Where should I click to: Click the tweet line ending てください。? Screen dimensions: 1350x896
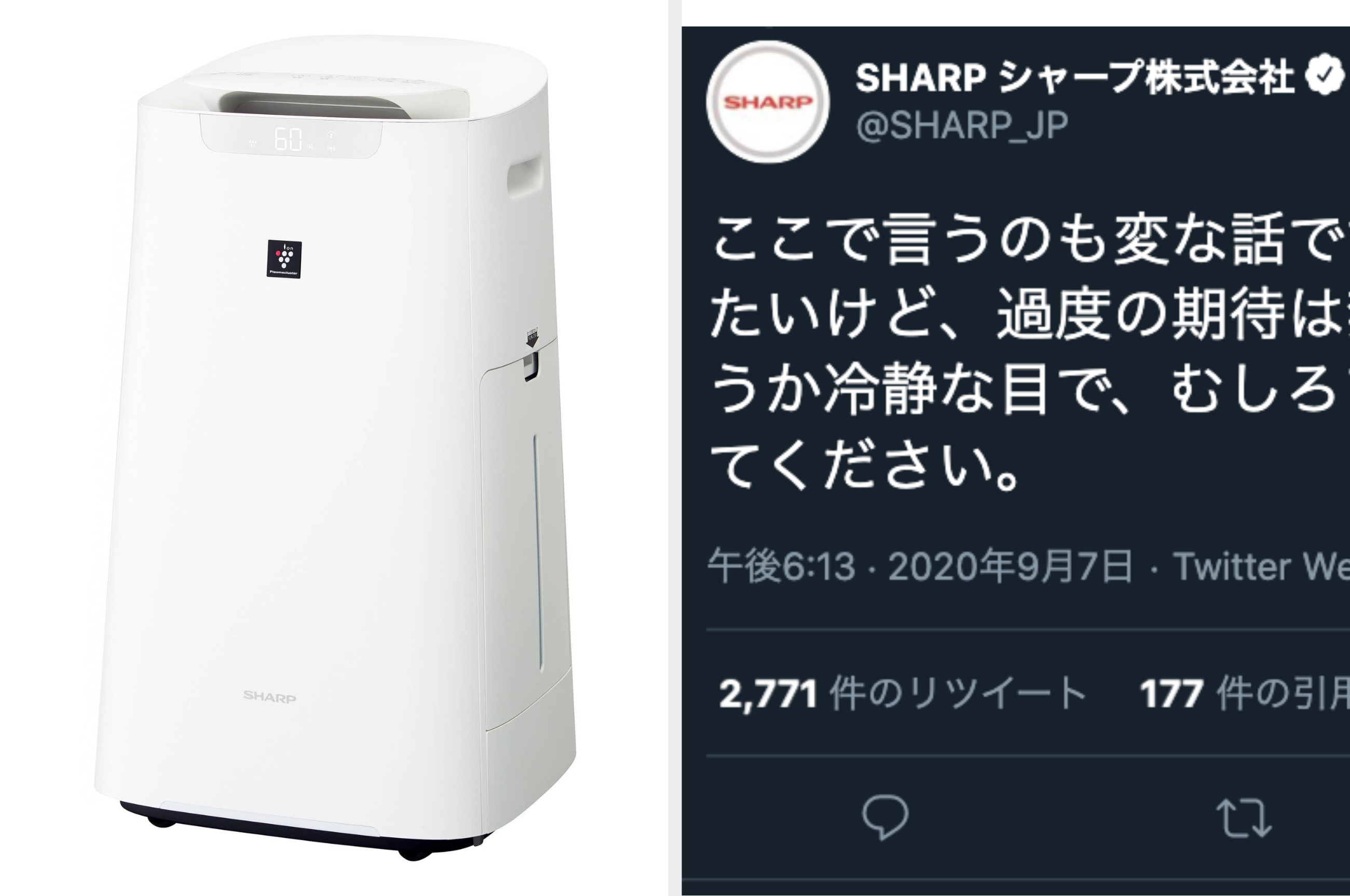[864, 466]
